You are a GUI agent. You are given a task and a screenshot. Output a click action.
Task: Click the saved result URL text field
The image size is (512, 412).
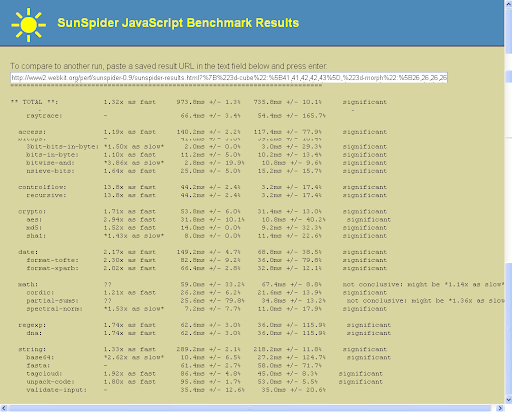tap(229, 78)
